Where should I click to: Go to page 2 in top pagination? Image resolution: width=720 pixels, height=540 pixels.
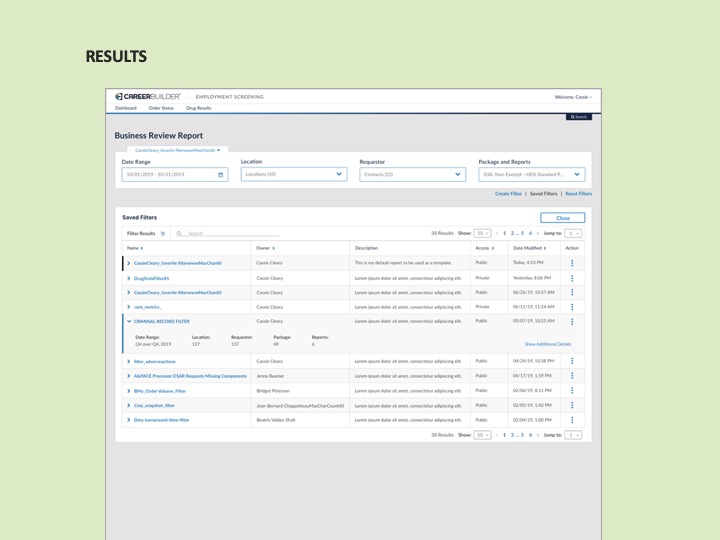coord(512,234)
